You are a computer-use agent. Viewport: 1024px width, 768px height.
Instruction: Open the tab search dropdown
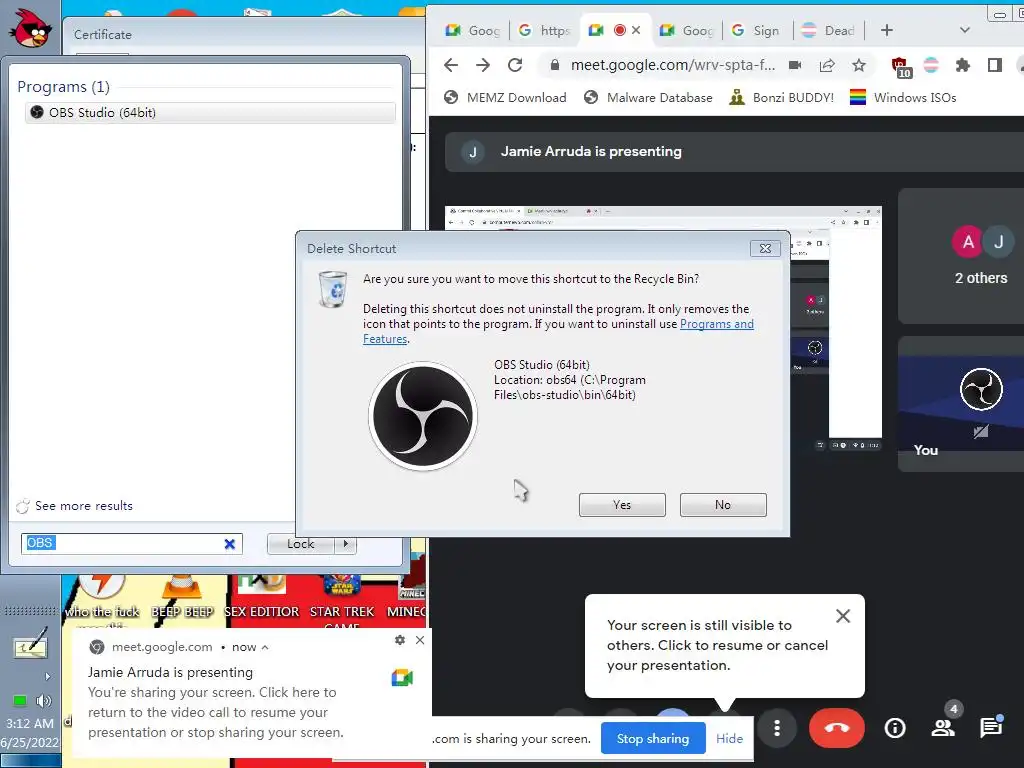(x=965, y=30)
